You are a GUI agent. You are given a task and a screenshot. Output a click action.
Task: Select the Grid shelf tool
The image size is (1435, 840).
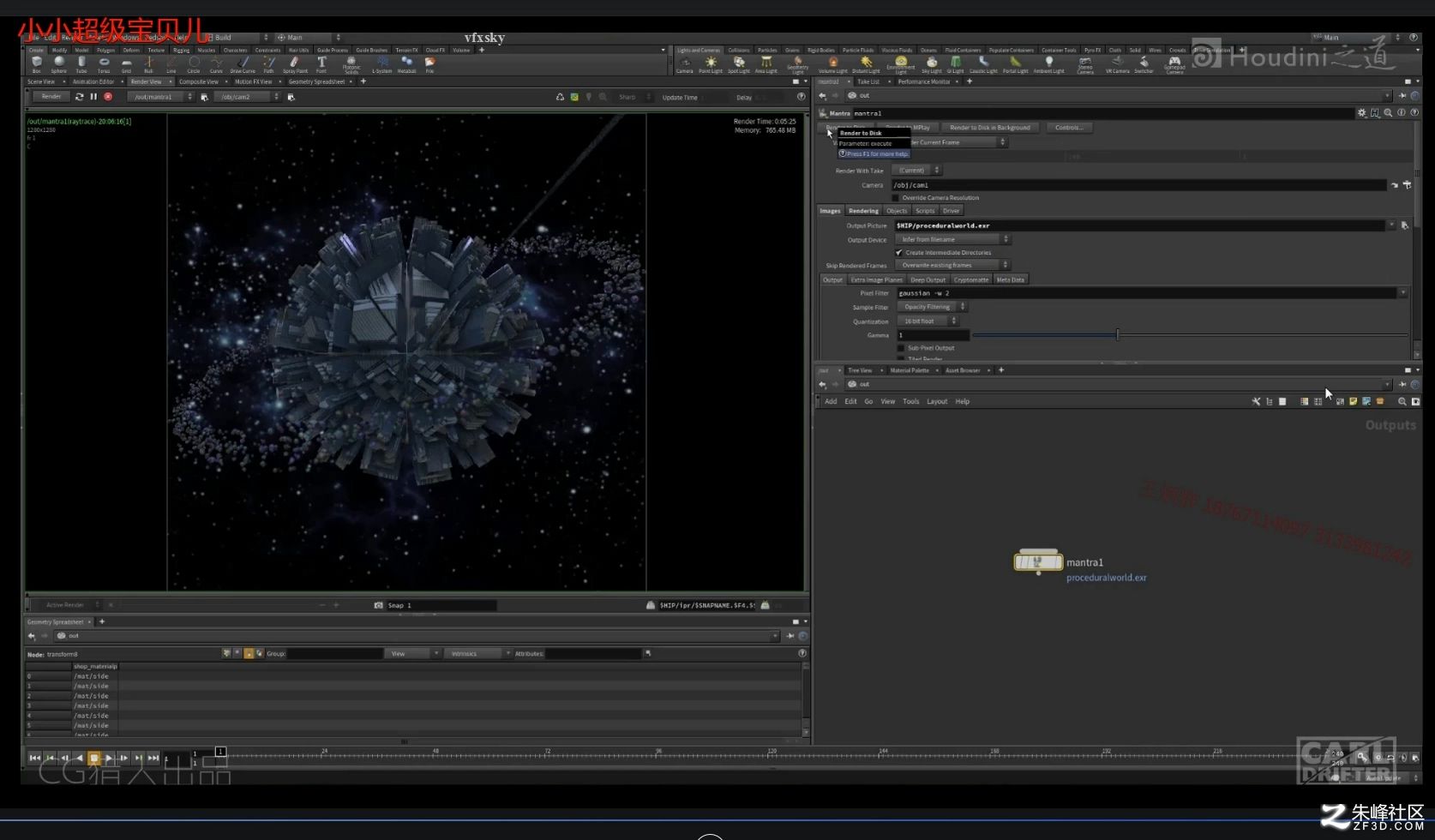(x=126, y=64)
